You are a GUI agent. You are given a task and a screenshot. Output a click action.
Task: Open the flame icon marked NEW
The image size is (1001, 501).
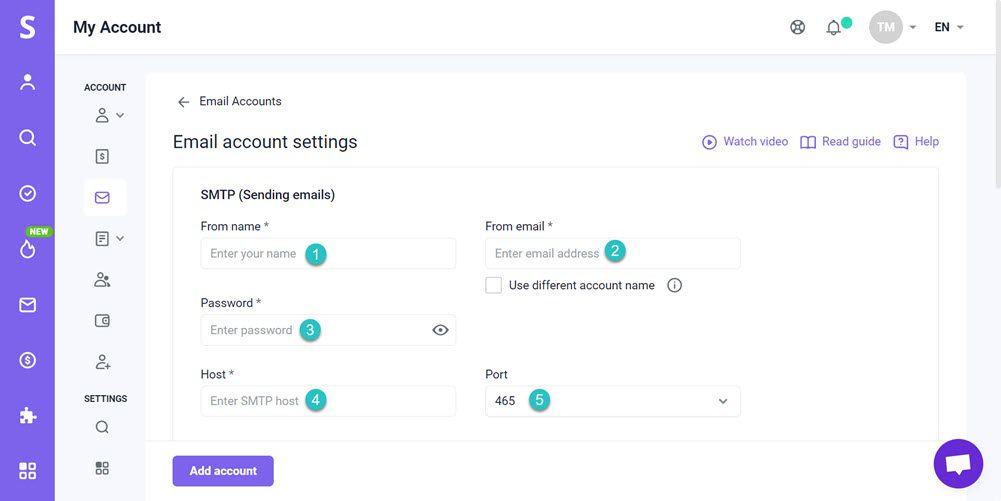click(27, 249)
